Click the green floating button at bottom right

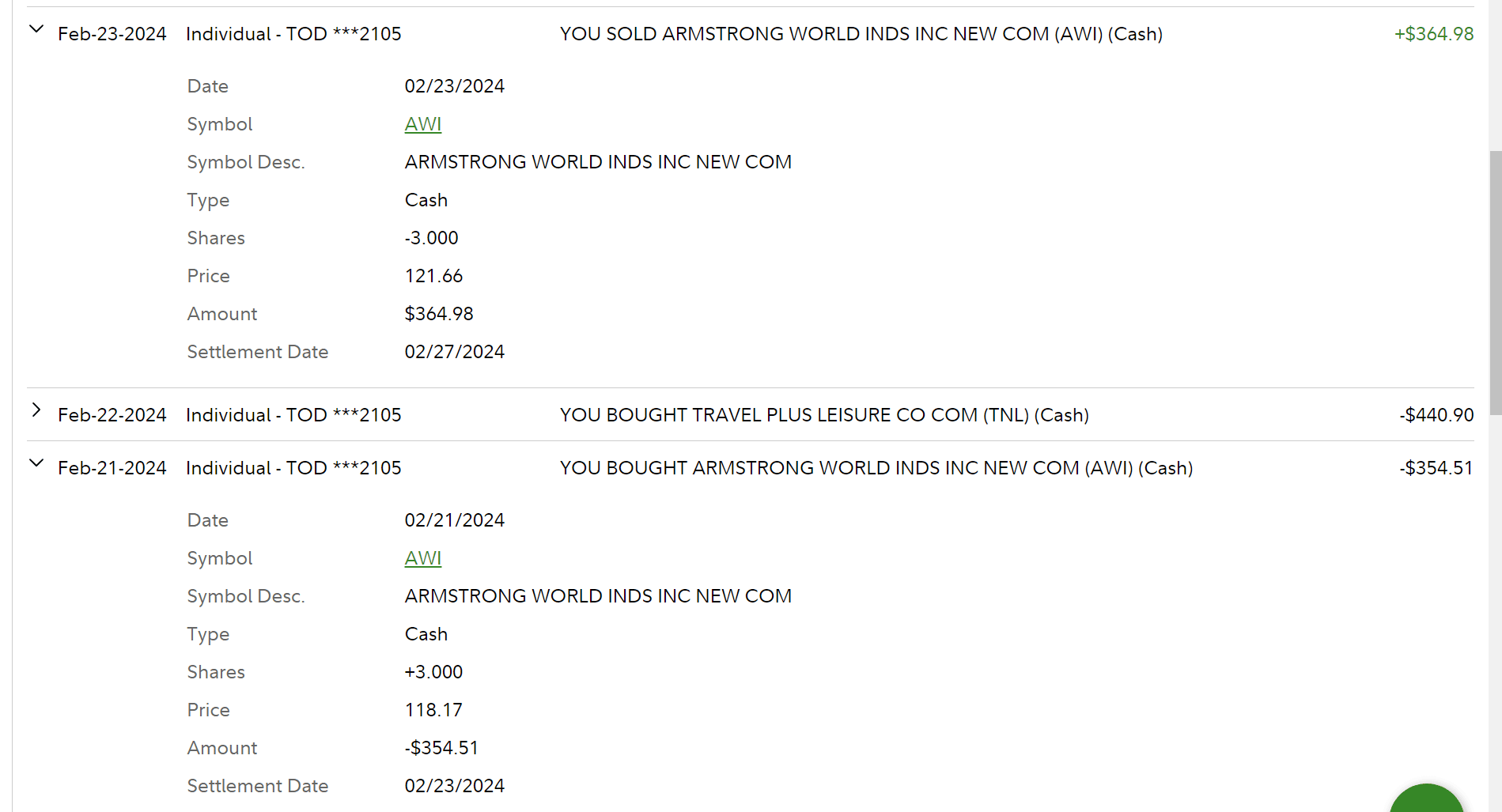[1426, 800]
